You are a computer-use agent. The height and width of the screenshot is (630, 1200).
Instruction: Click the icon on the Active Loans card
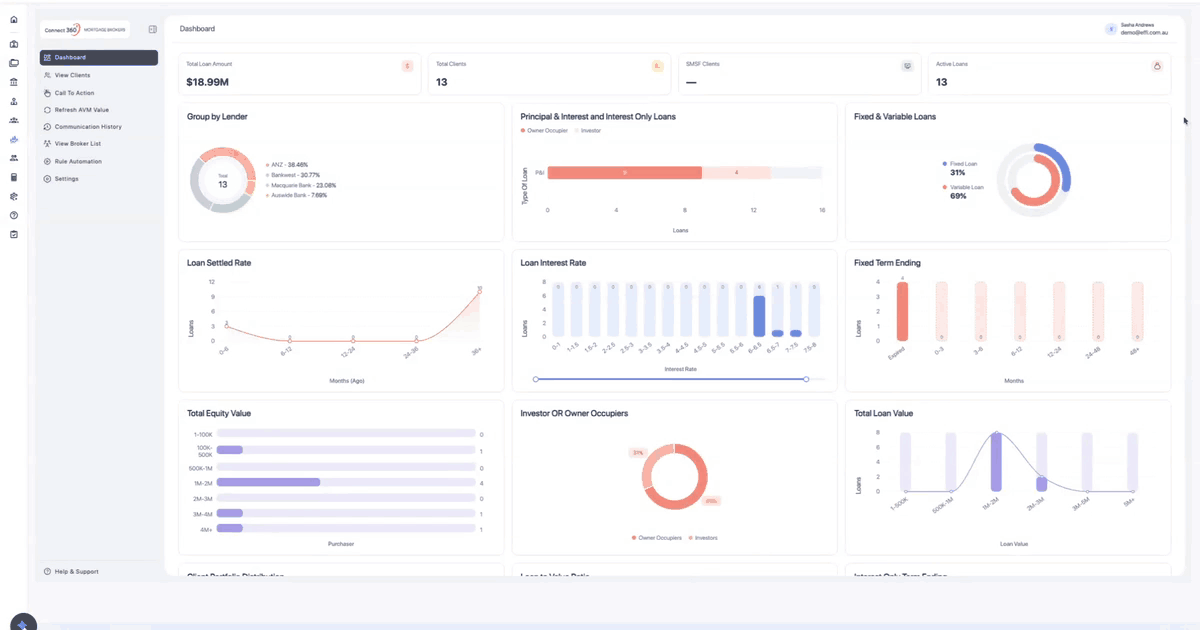click(x=1157, y=66)
